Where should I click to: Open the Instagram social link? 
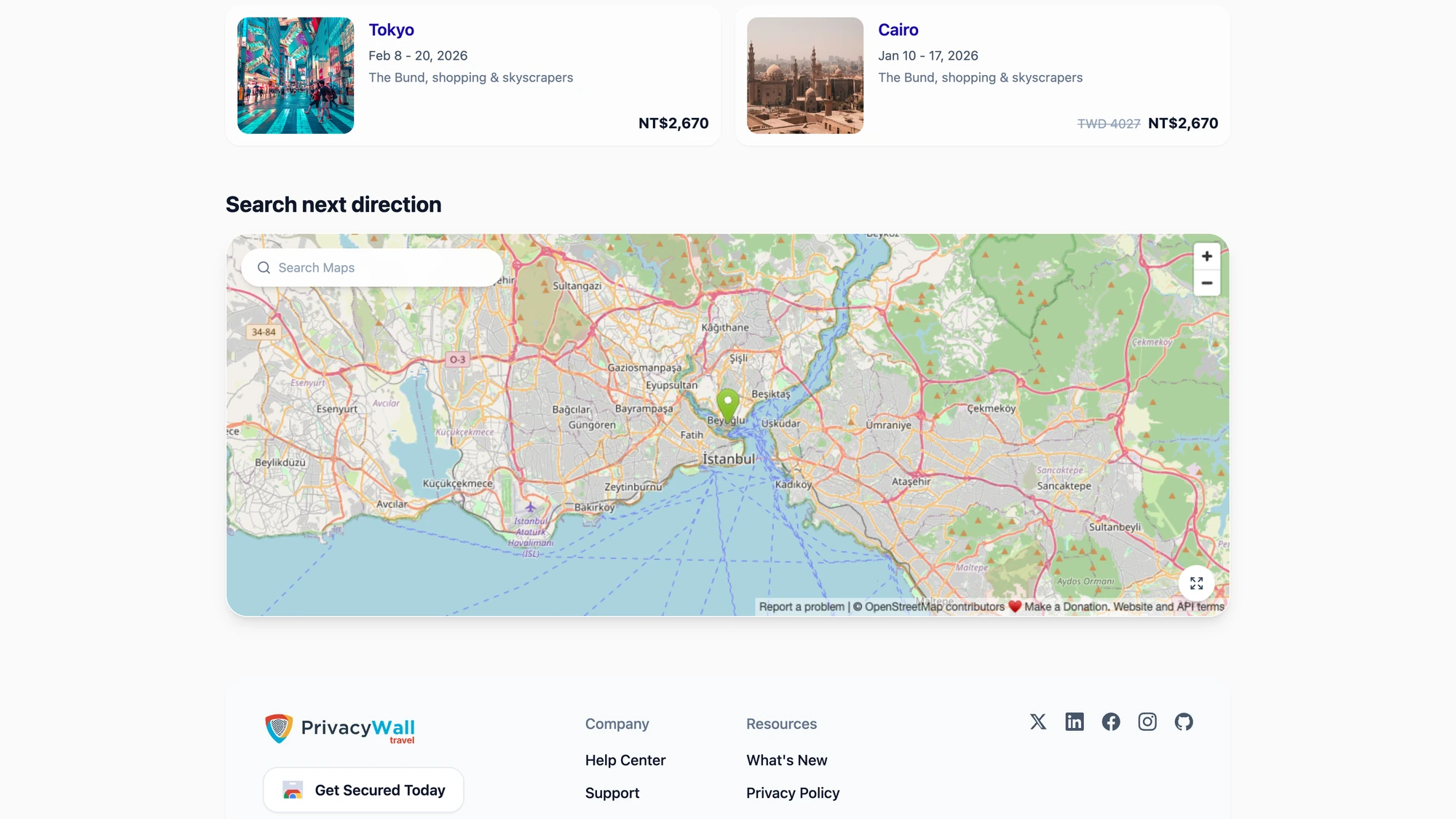click(1147, 721)
